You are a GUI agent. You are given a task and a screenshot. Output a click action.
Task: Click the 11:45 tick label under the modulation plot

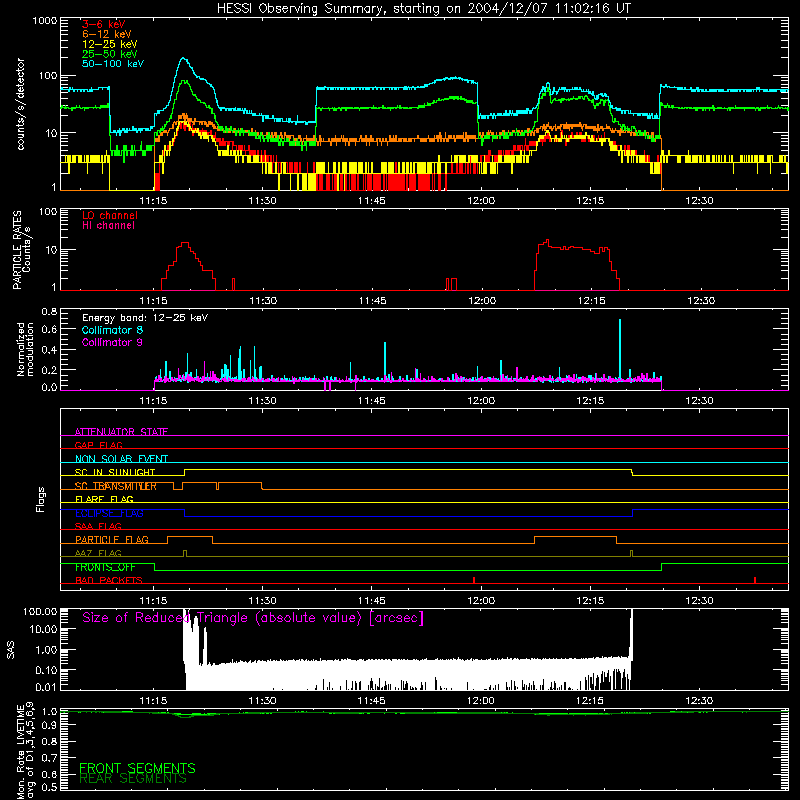(x=372, y=401)
